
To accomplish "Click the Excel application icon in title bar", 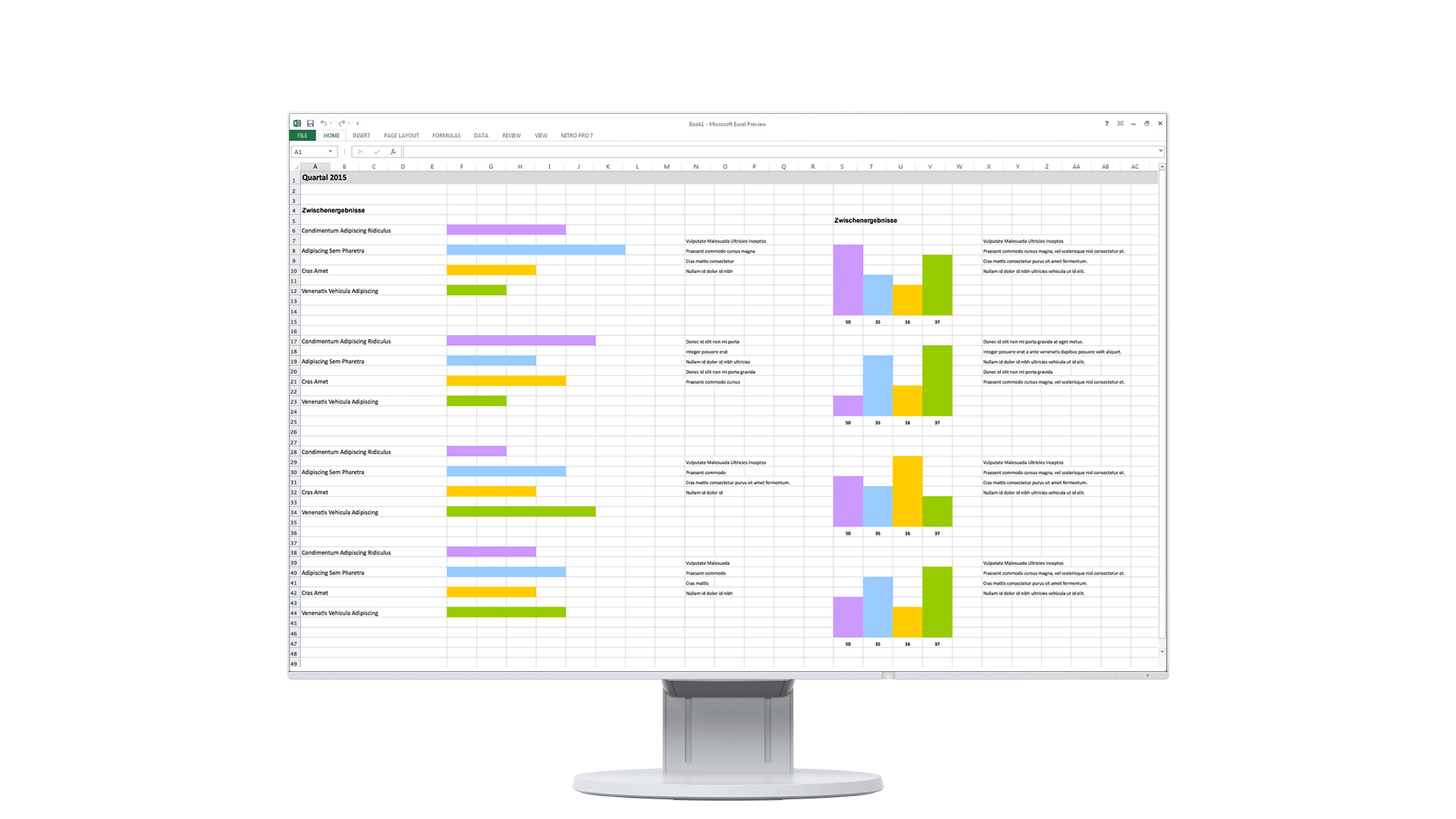I will 297,123.
